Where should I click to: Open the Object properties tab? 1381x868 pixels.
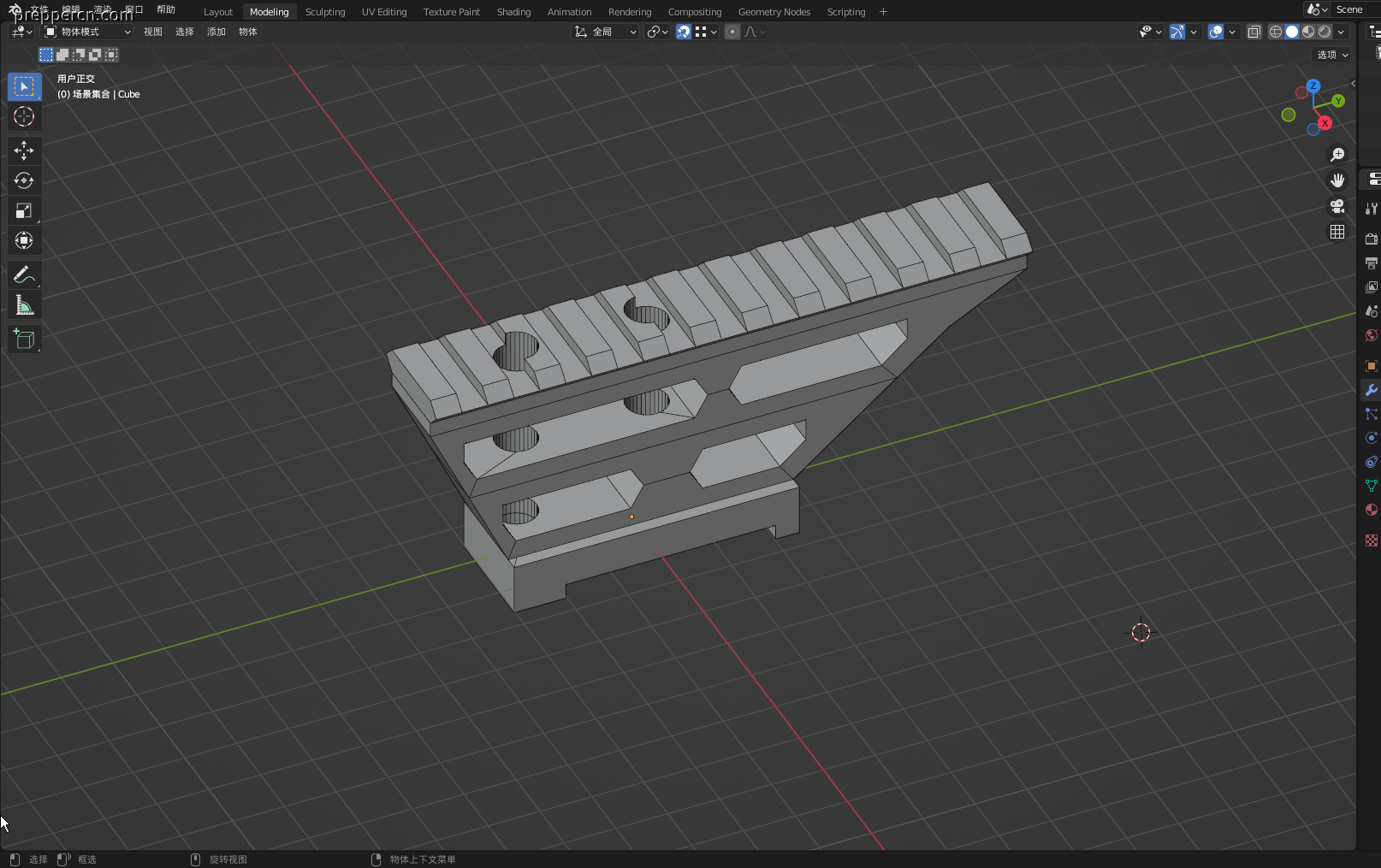1372,365
